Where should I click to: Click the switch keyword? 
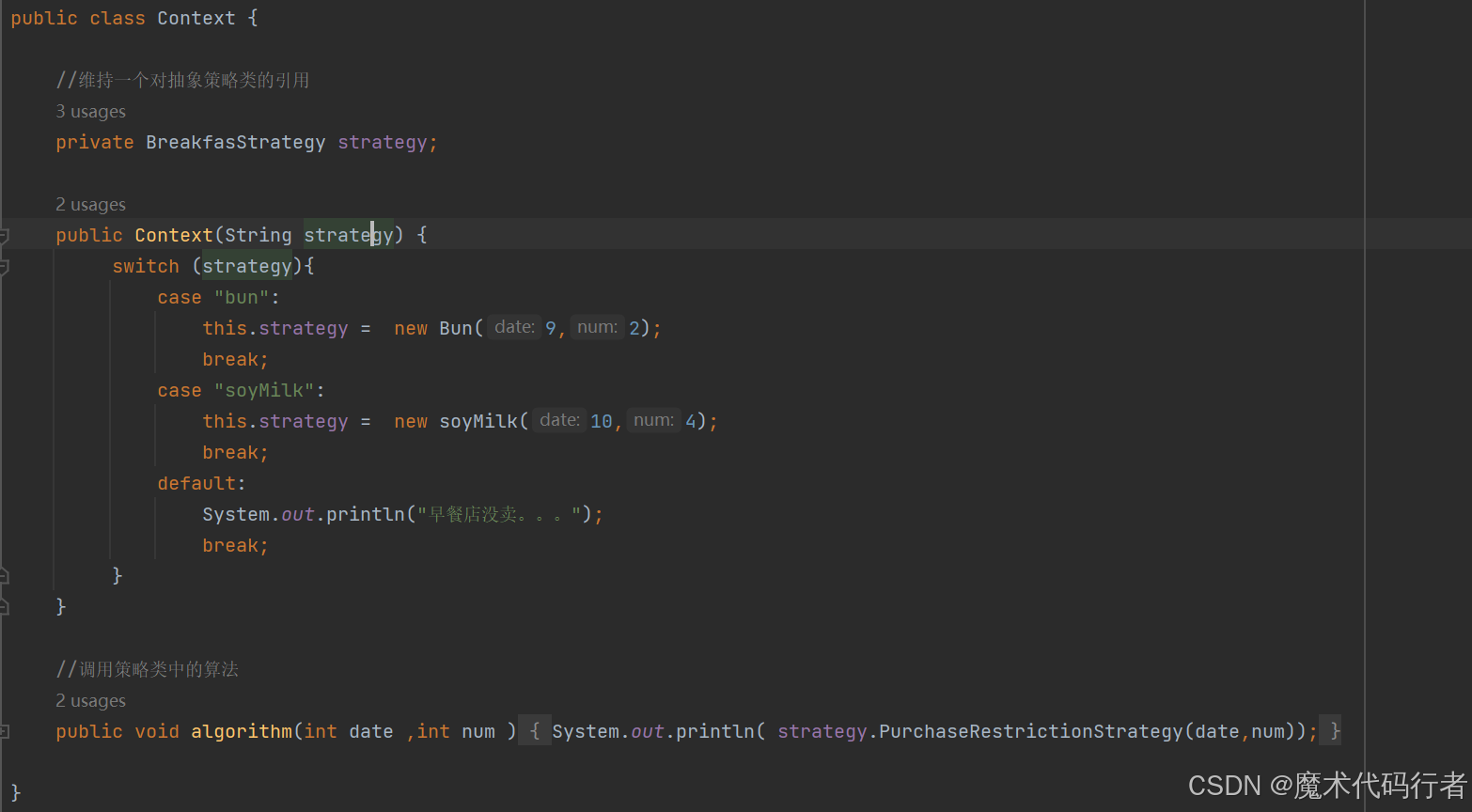tap(146, 266)
